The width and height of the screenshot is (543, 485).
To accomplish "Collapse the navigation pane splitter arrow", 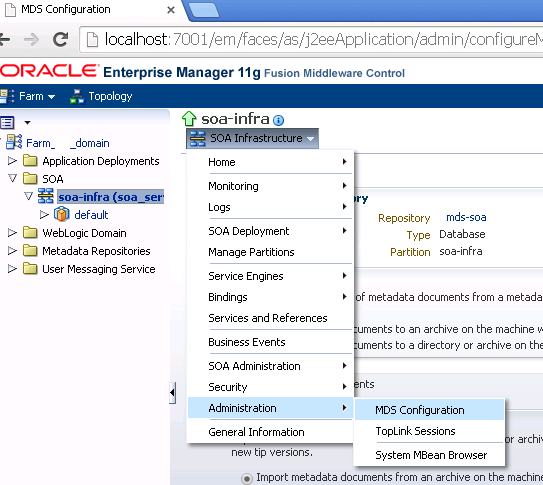I will coord(172,393).
